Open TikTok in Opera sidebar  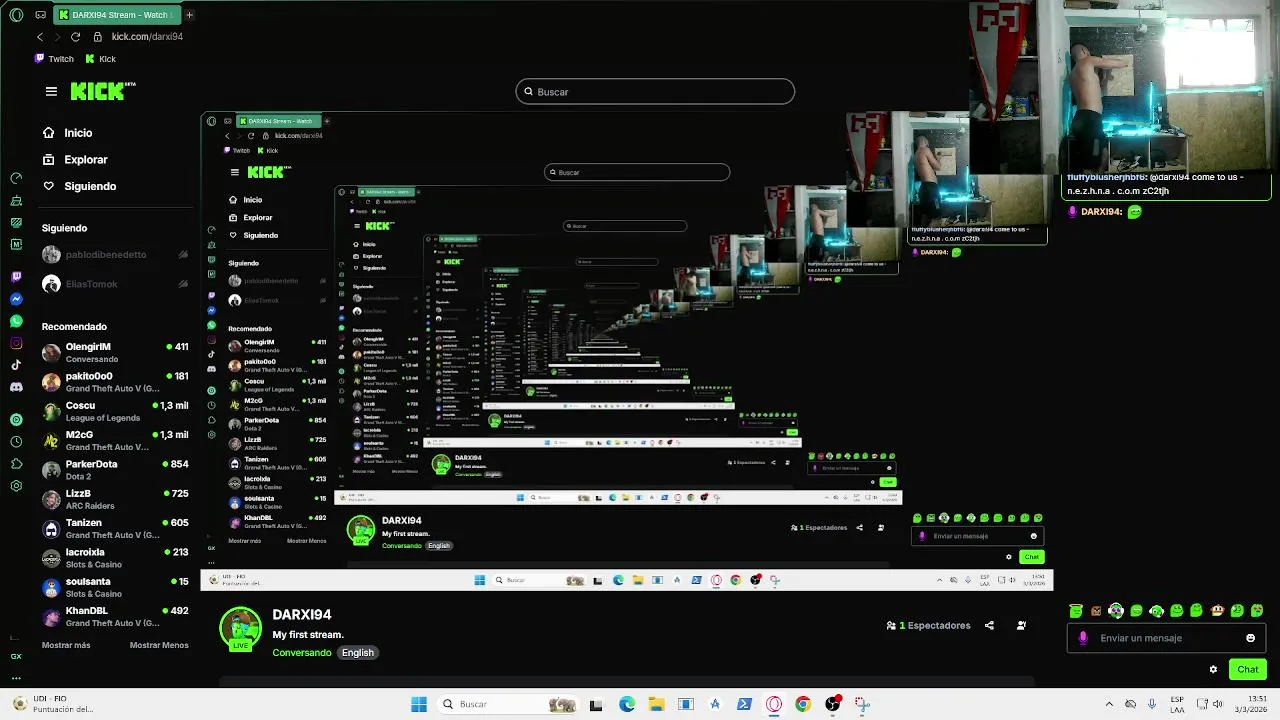pos(16,365)
